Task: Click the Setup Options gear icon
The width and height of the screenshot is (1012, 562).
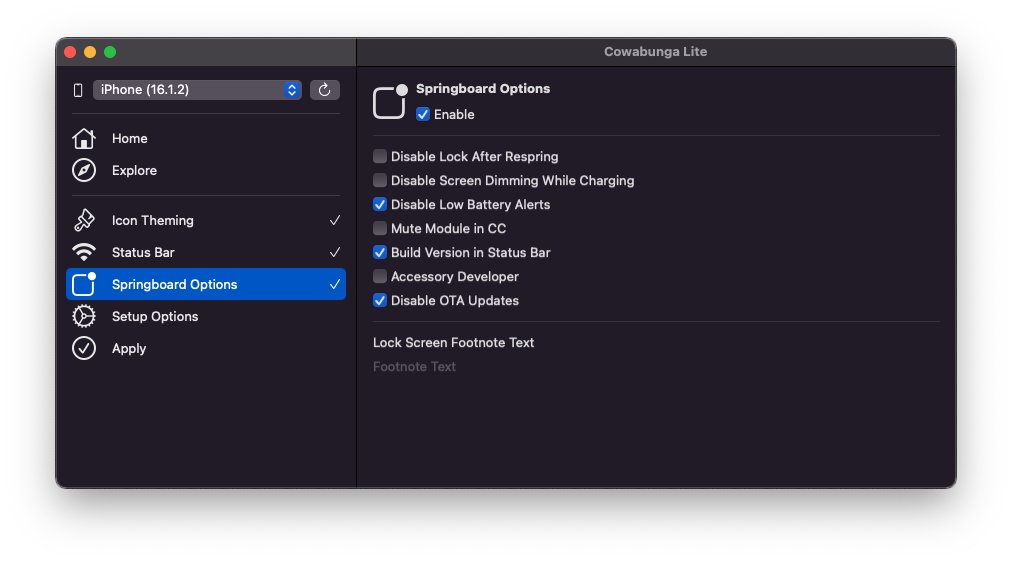Action: click(84, 316)
